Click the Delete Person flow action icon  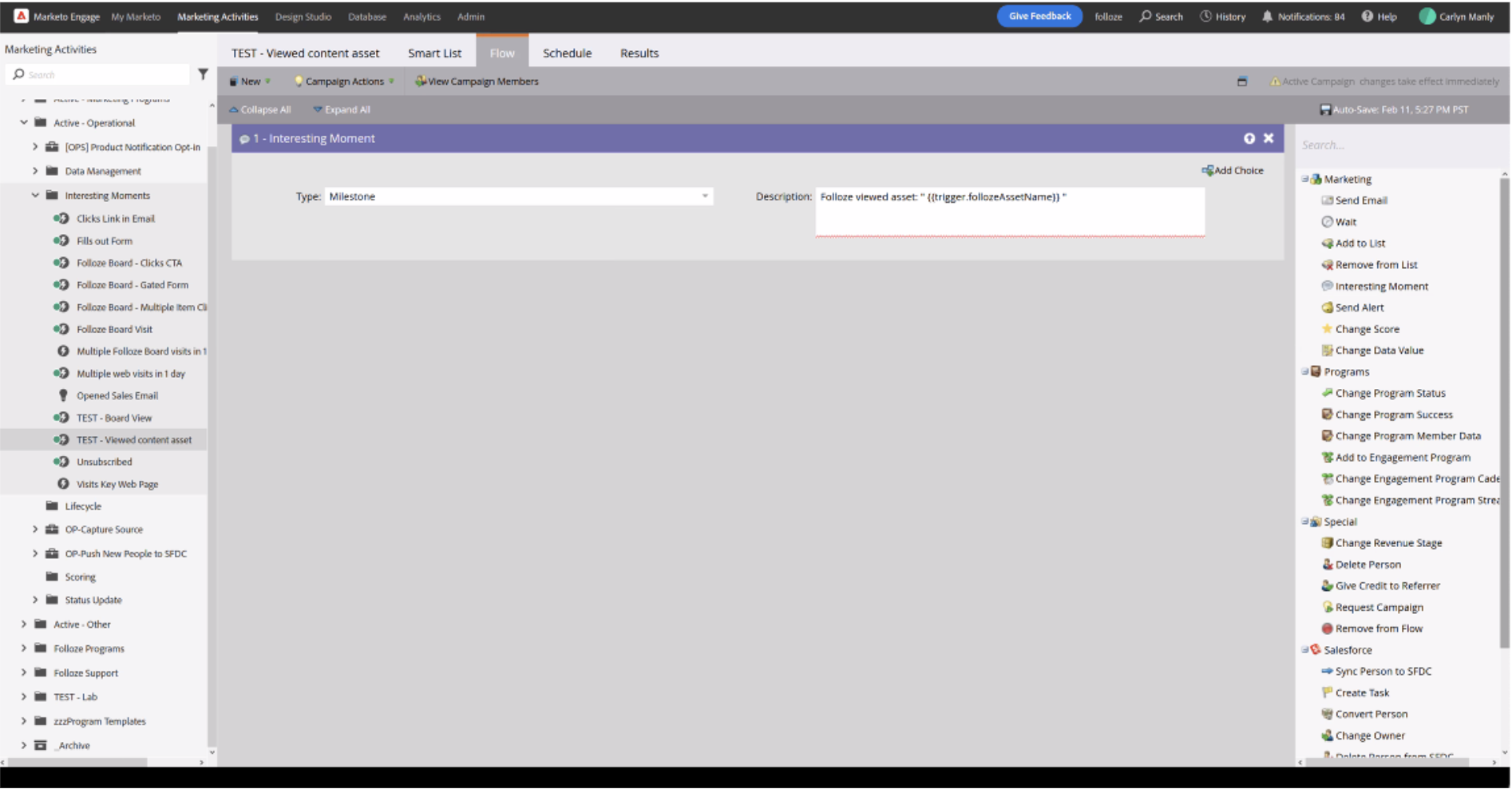tap(1327, 565)
